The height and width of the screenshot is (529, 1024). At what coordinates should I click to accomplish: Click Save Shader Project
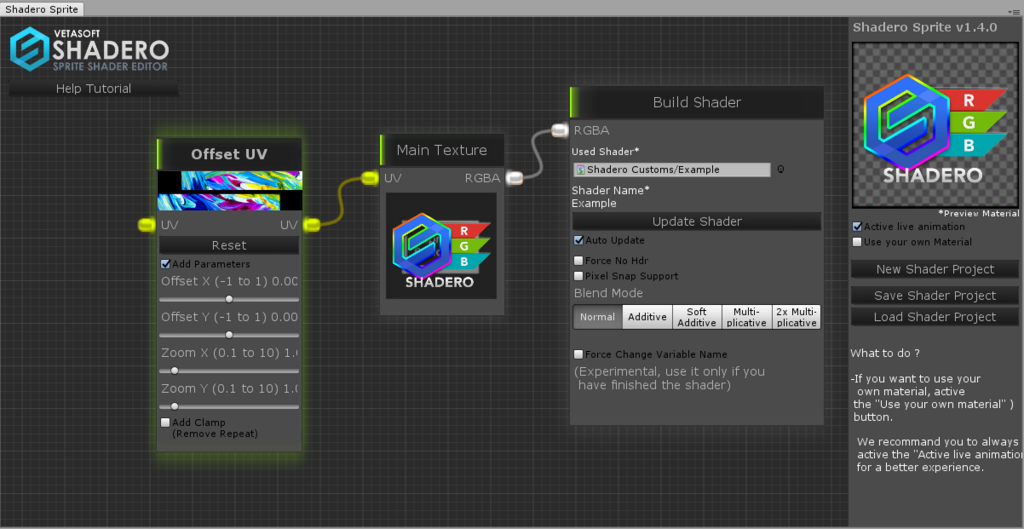(x=935, y=296)
